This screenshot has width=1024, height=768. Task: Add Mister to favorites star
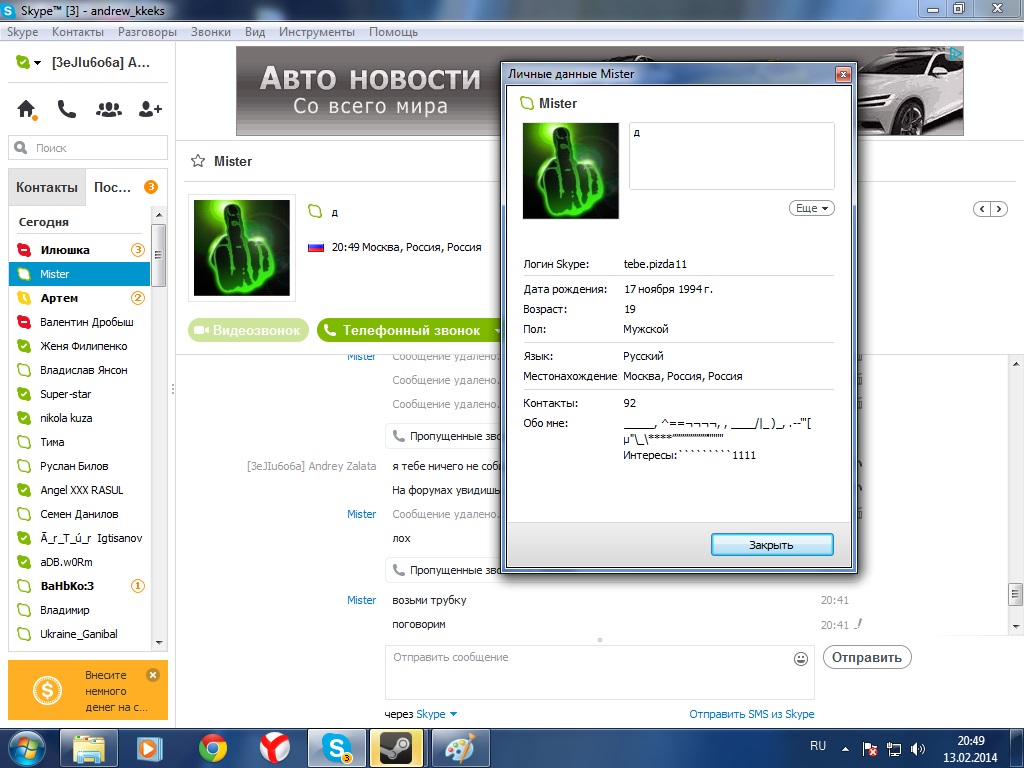pos(198,161)
